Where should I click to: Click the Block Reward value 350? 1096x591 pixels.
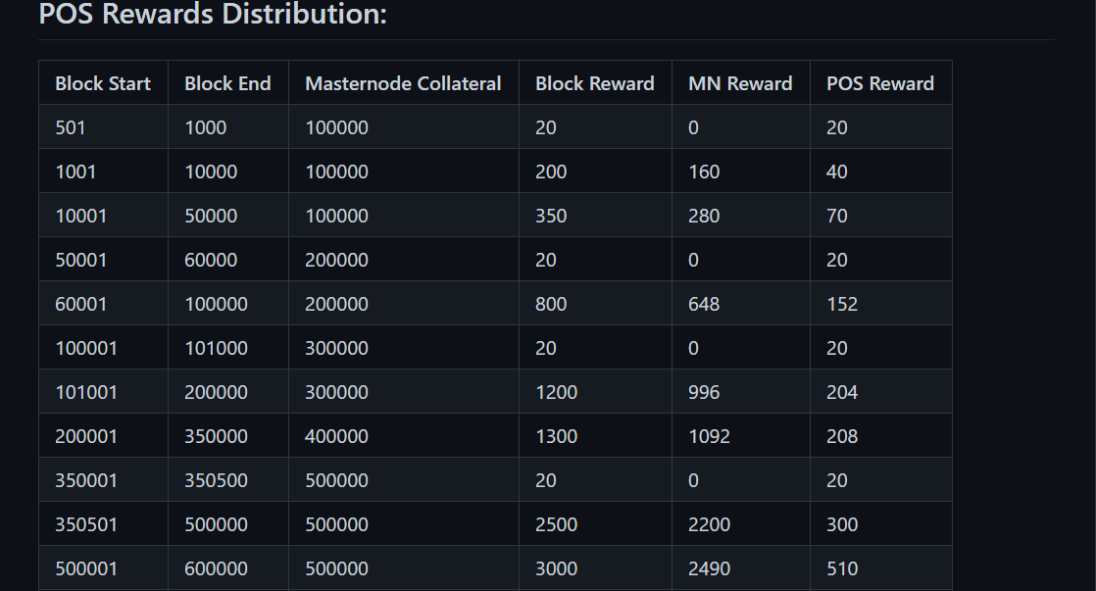[x=551, y=215]
